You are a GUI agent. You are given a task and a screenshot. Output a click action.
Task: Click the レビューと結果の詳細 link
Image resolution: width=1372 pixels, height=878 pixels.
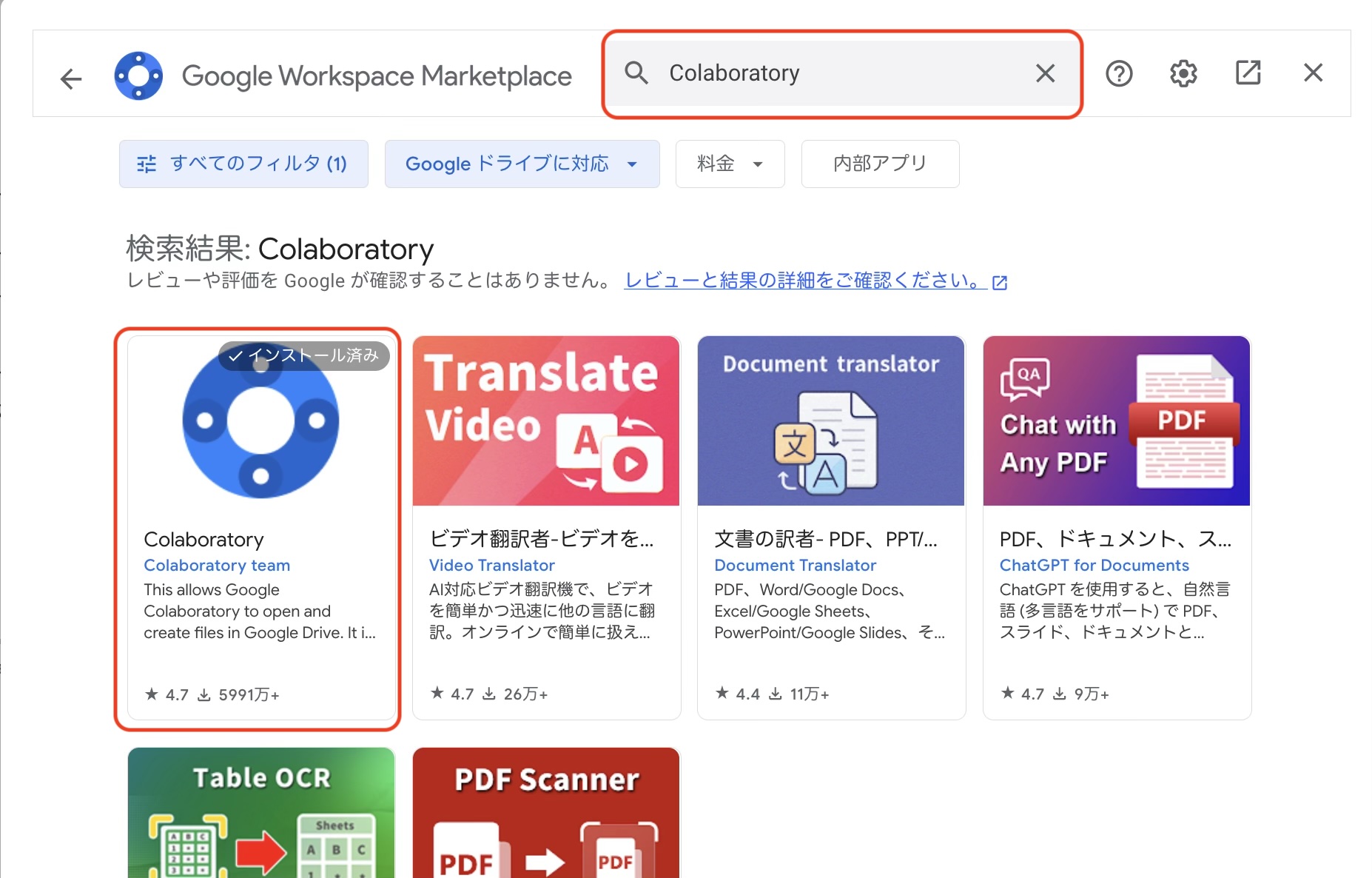805,281
